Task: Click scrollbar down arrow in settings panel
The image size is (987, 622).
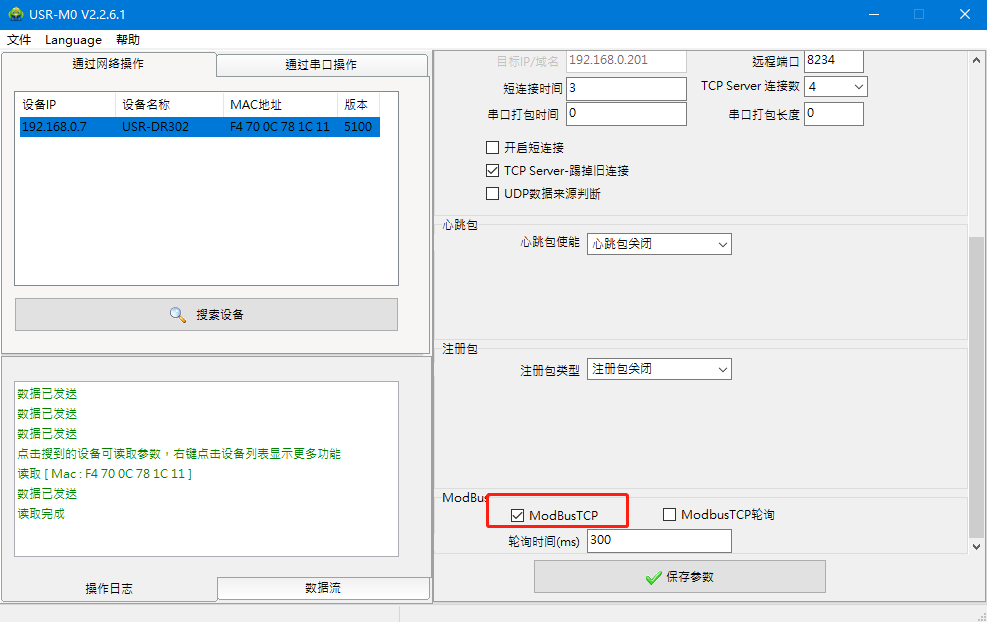Action: tap(976, 546)
